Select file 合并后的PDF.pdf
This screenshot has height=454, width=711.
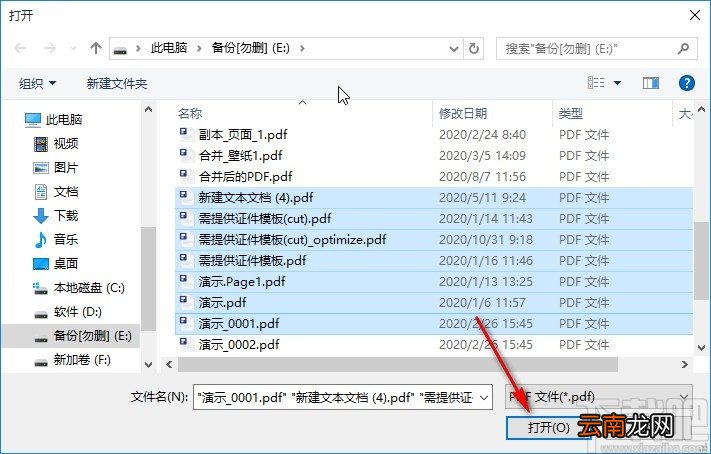pyautogui.click(x=245, y=176)
